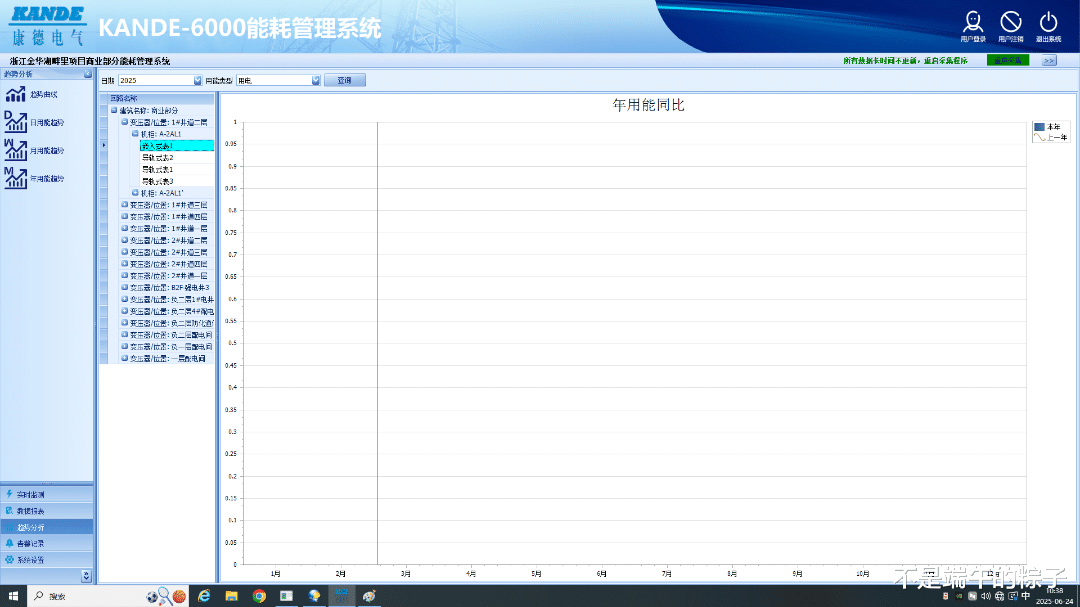Click the pink vertical marker line in chart
The width and height of the screenshot is (1080, 607).
click(x=377, y=343)
